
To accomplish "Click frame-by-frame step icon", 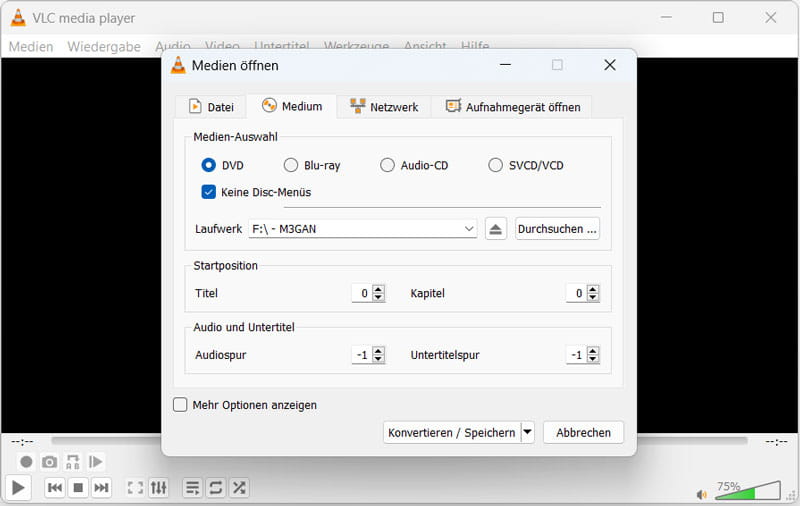I will point(95,462).
